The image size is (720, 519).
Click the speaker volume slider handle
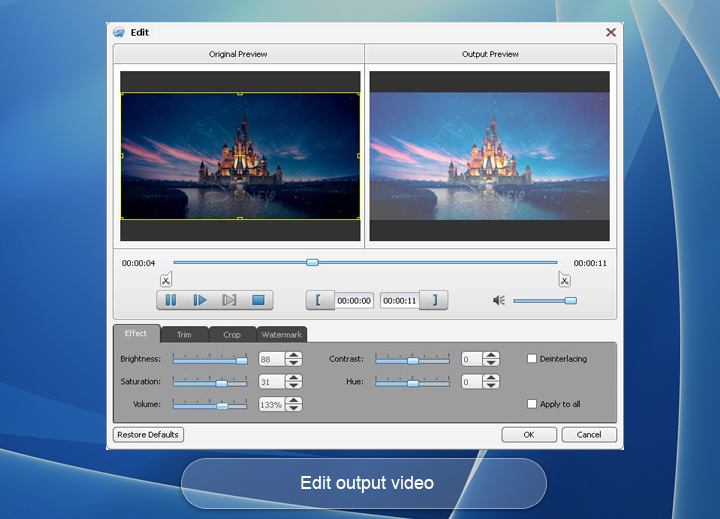point(570,300)
